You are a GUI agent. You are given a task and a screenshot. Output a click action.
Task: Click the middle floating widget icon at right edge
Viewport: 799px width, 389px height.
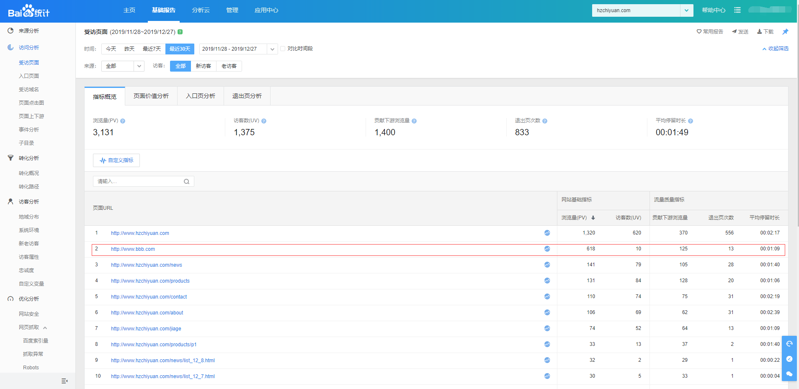tap(790, 358)
